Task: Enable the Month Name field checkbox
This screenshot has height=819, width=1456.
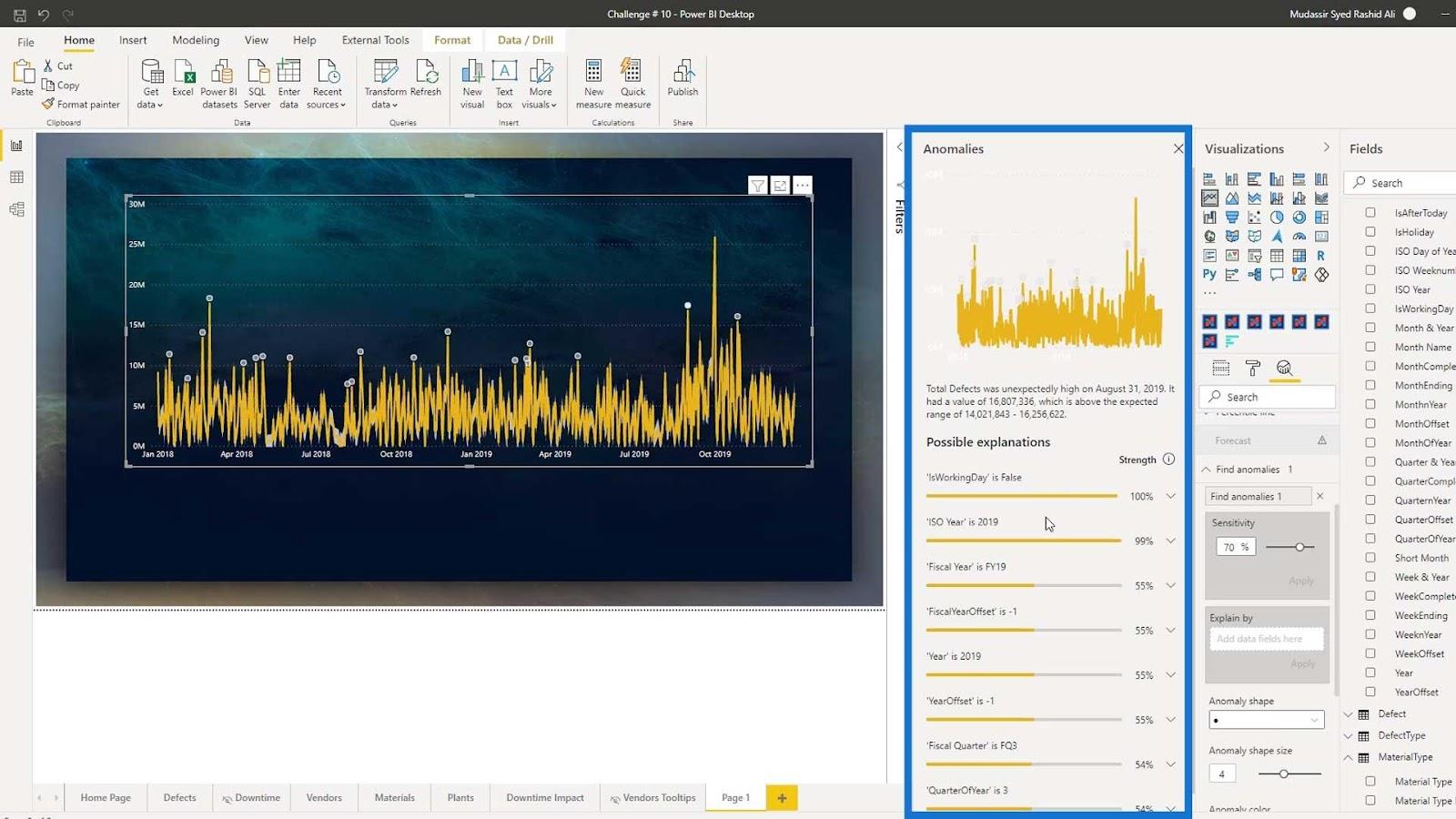Action: [x=1370, y=347]
